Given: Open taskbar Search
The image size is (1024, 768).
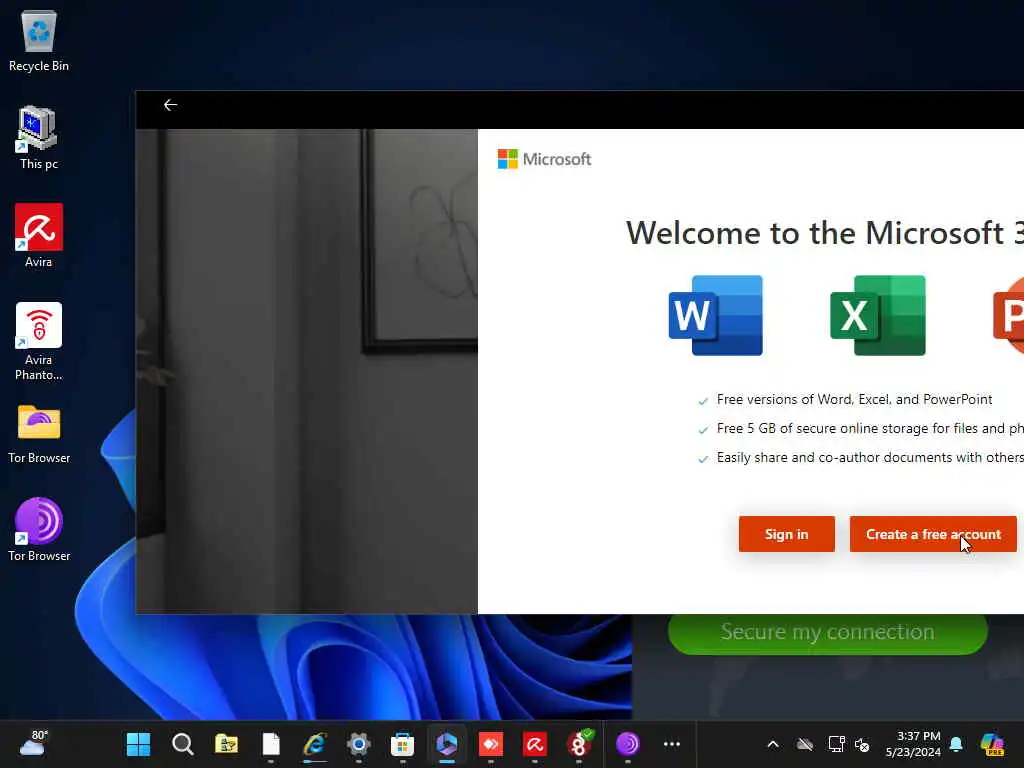Looking at the screenshot, I should point(183,744).
